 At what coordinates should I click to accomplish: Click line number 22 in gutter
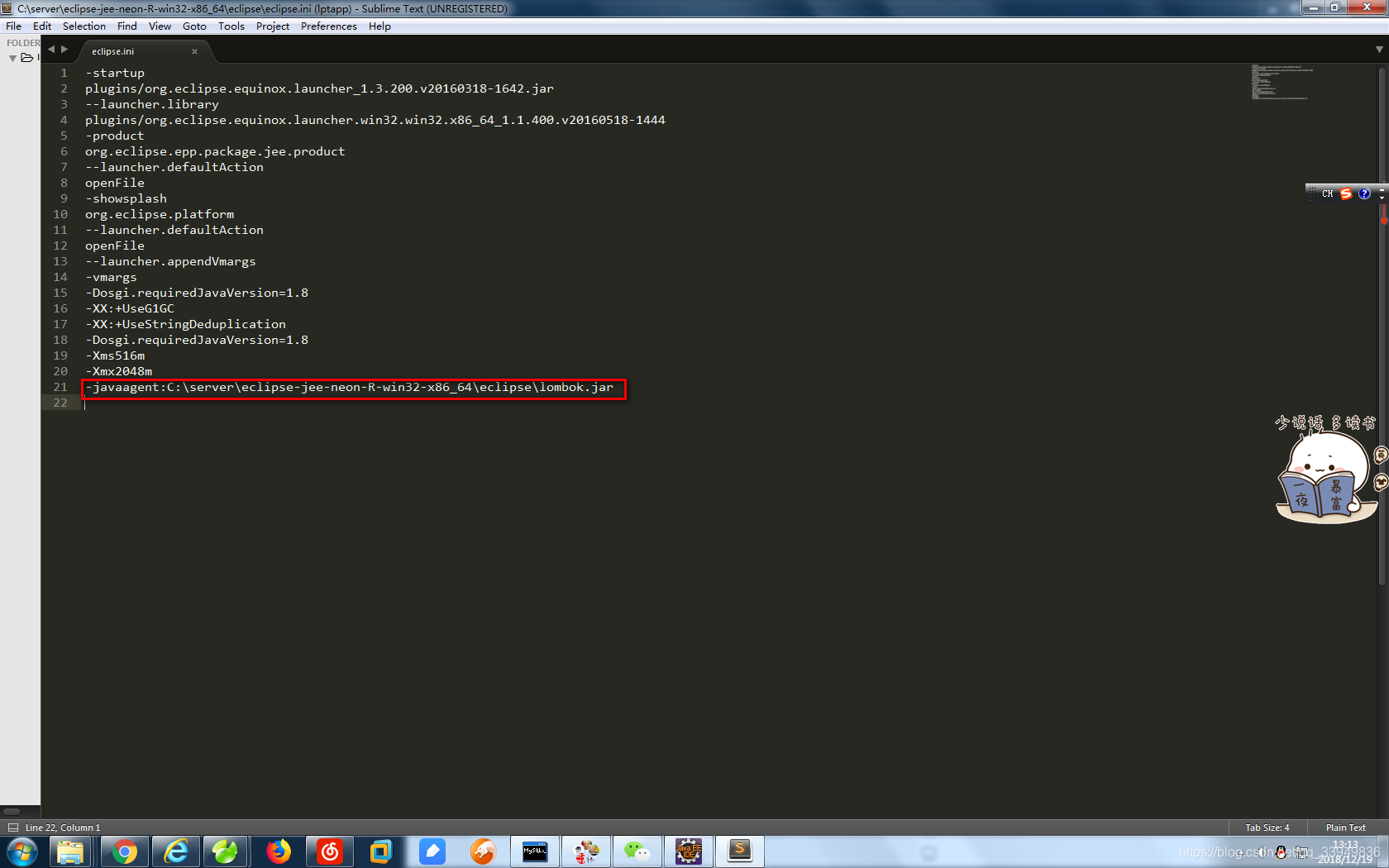[60, 403]
